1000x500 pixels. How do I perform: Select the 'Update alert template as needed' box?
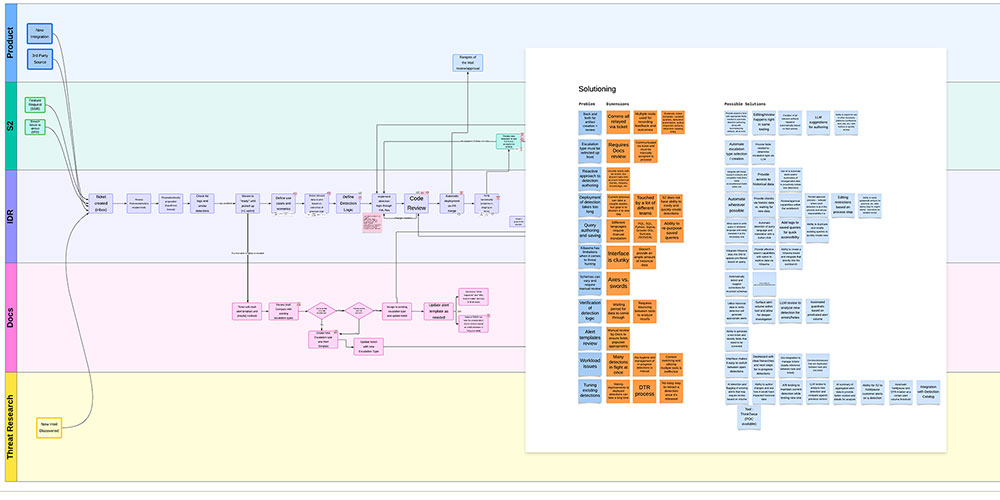439,311
